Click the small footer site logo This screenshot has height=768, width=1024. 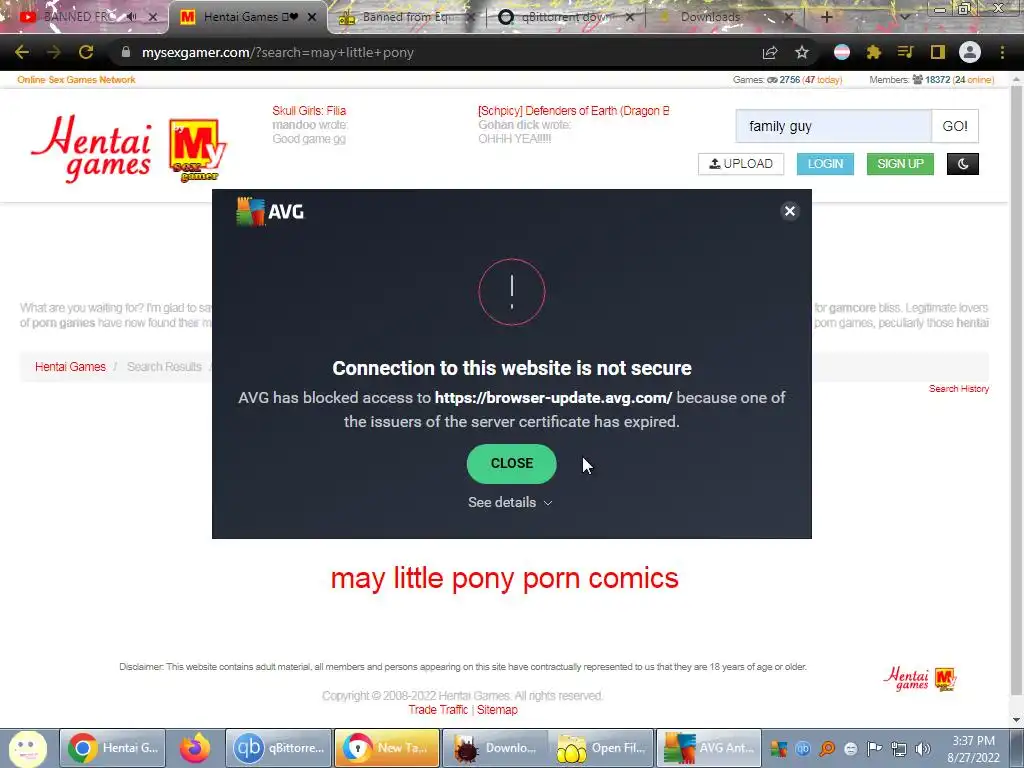tap(920, 679)
